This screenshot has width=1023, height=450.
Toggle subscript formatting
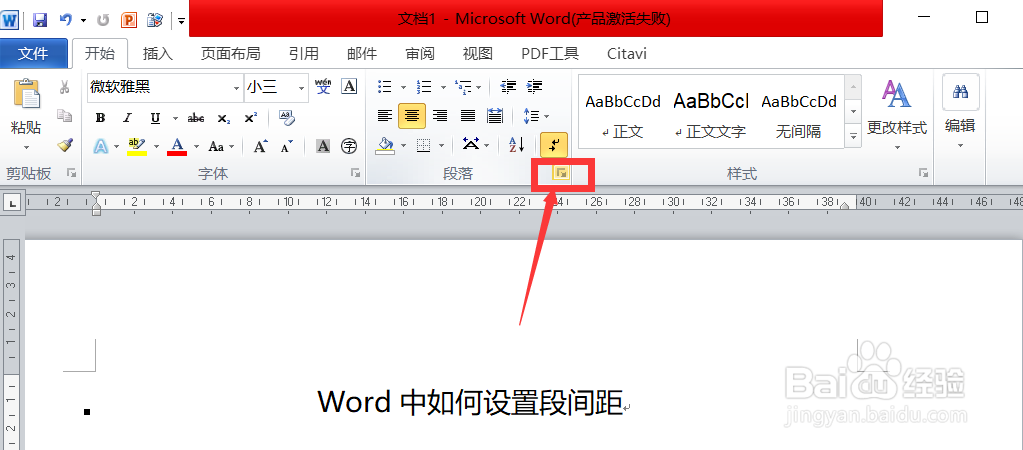(x=223, y=118)
